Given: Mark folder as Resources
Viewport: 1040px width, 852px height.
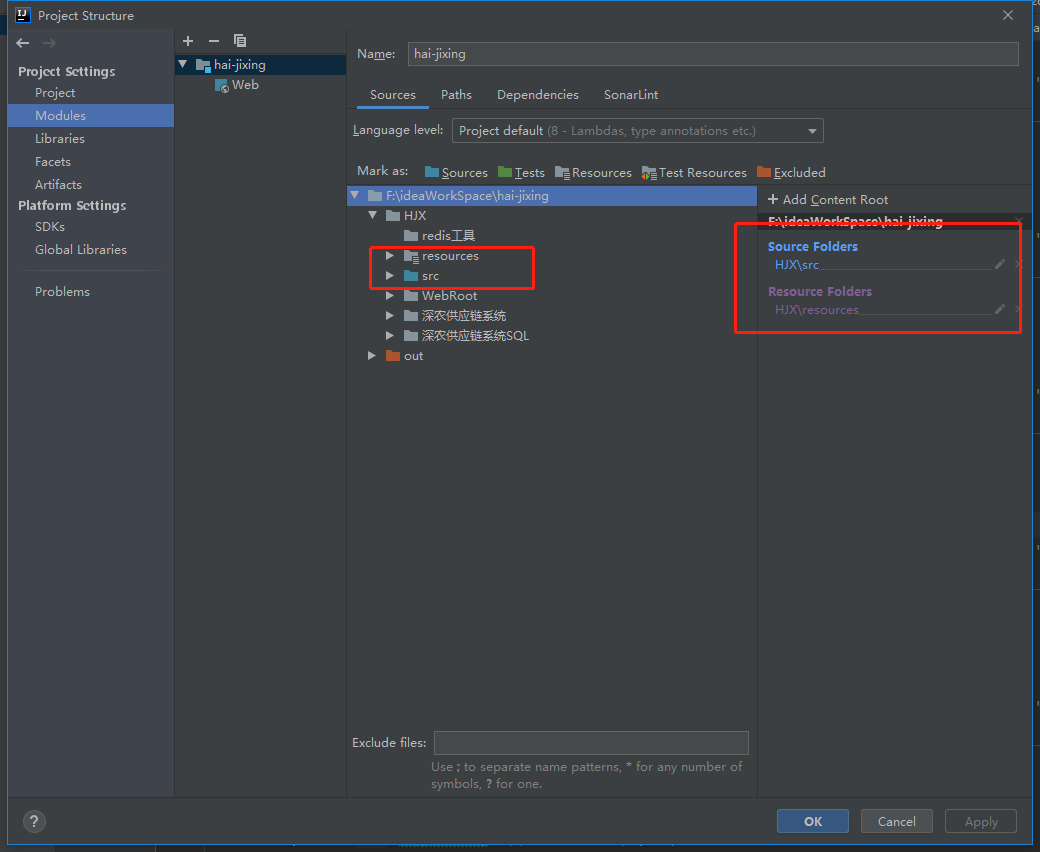Looking at the screenshot, I should (593, 172).
